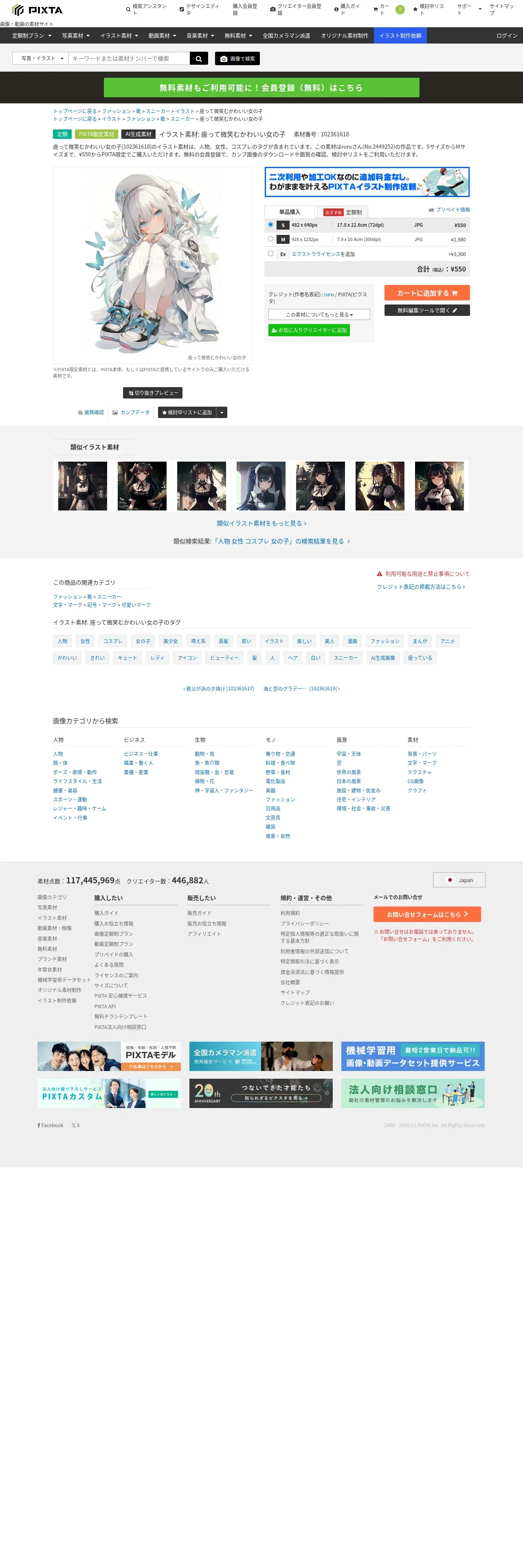Open the PIXTAモデル footer banner
523x1568 pixels.
pos(109,1057)
